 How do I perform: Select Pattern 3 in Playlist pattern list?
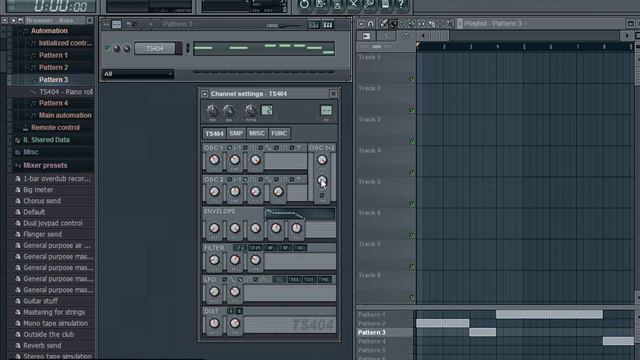pyautogui.click(x=371, y=333)
